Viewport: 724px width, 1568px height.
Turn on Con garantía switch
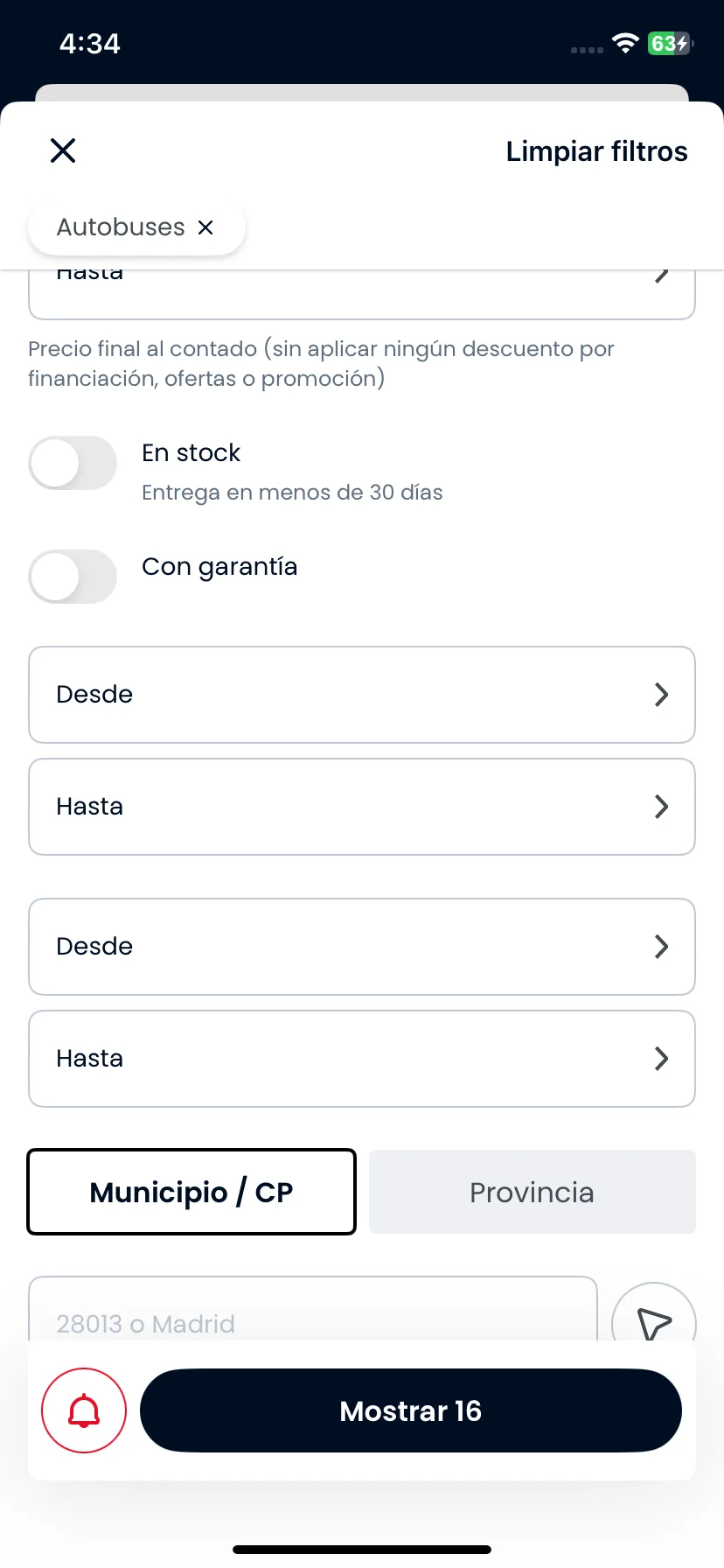73,577
